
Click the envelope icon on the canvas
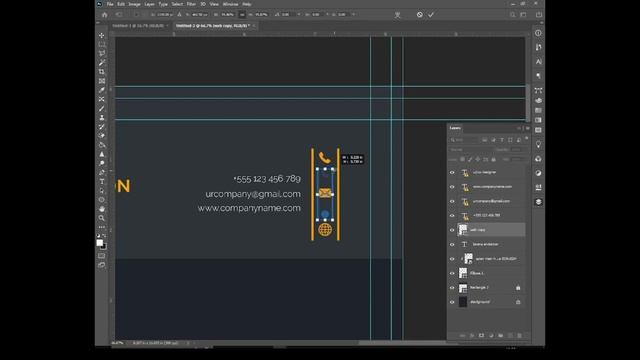[325, 193]
